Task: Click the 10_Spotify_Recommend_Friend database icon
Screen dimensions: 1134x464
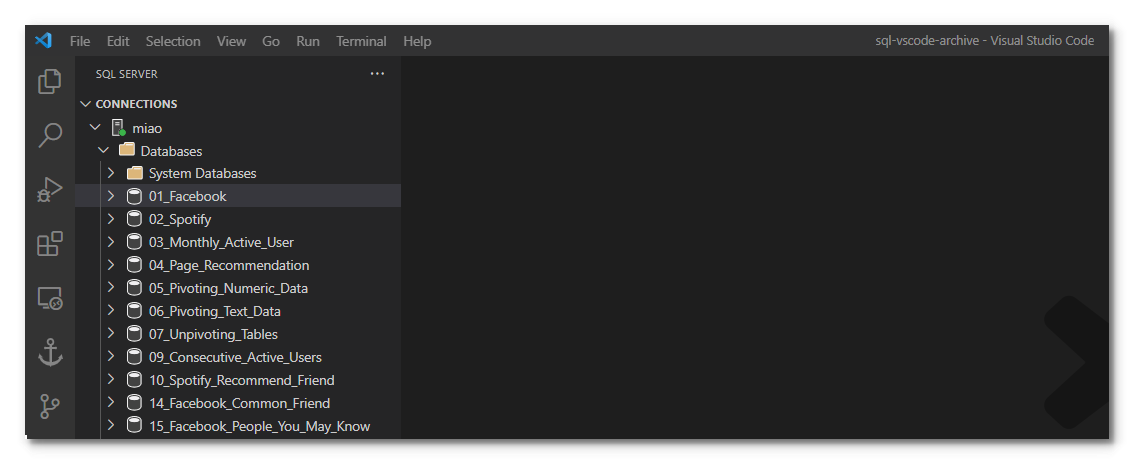Action: (135, 380)
